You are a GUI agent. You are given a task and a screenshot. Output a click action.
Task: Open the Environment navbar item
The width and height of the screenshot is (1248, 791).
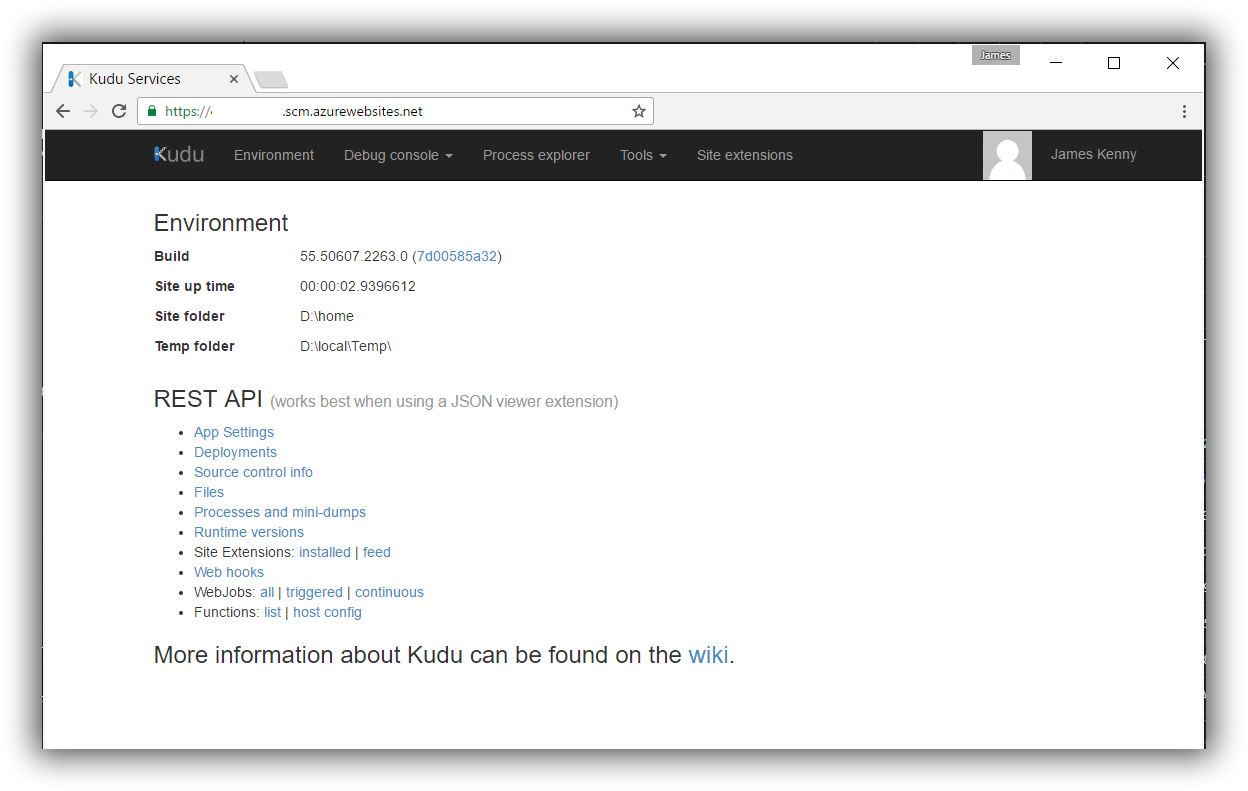274,155
